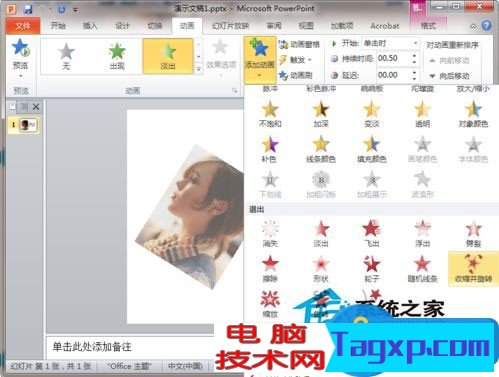Edit the 持续时间 field showing 00.50

[394, 58]
